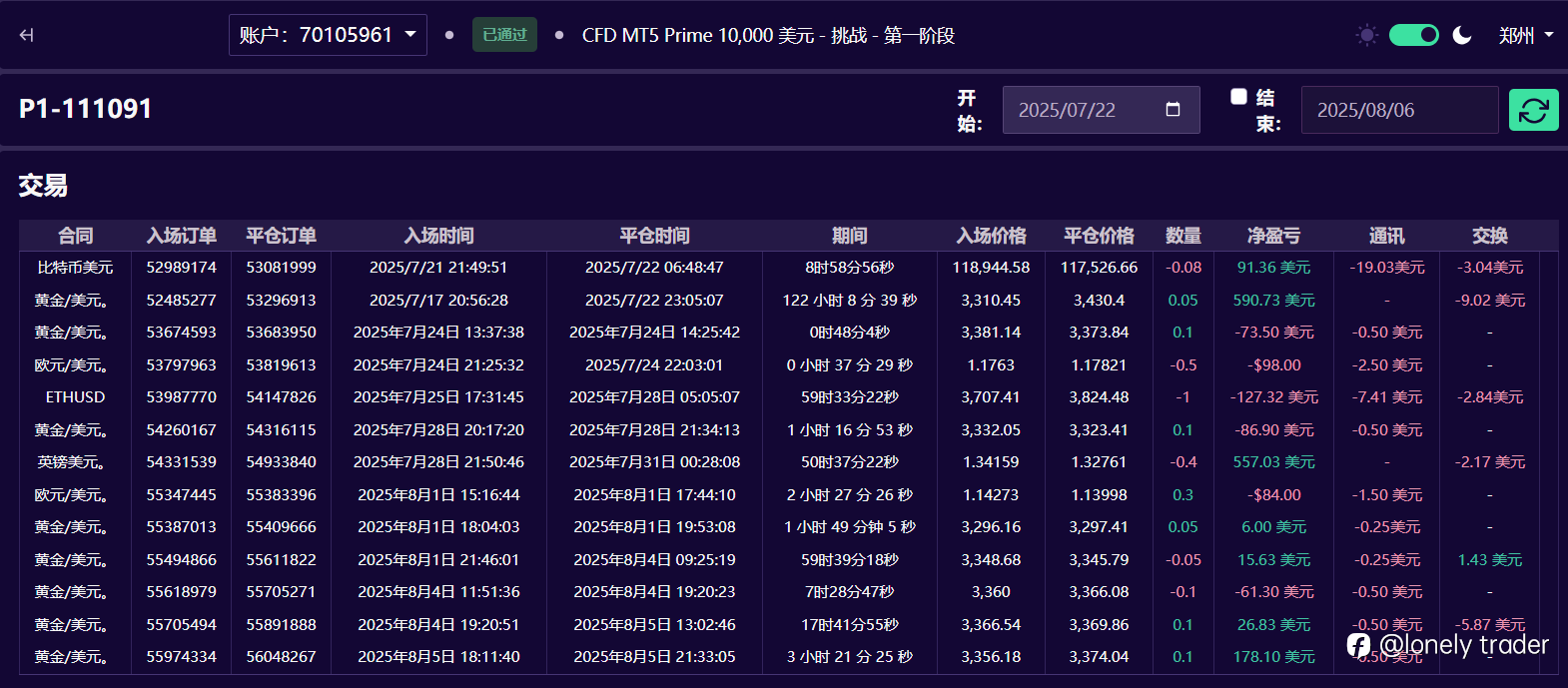Click the 已通过 status badge

pyautogui.click(x=504, y=35)
